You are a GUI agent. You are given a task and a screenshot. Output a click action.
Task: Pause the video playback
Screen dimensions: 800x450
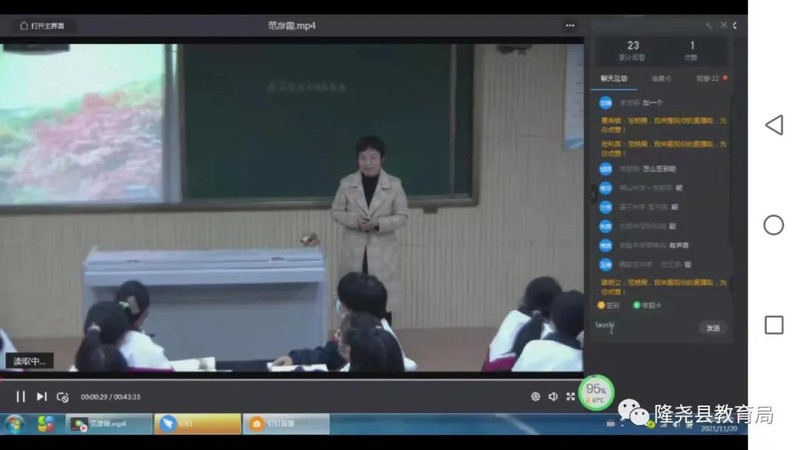point(20,396)
